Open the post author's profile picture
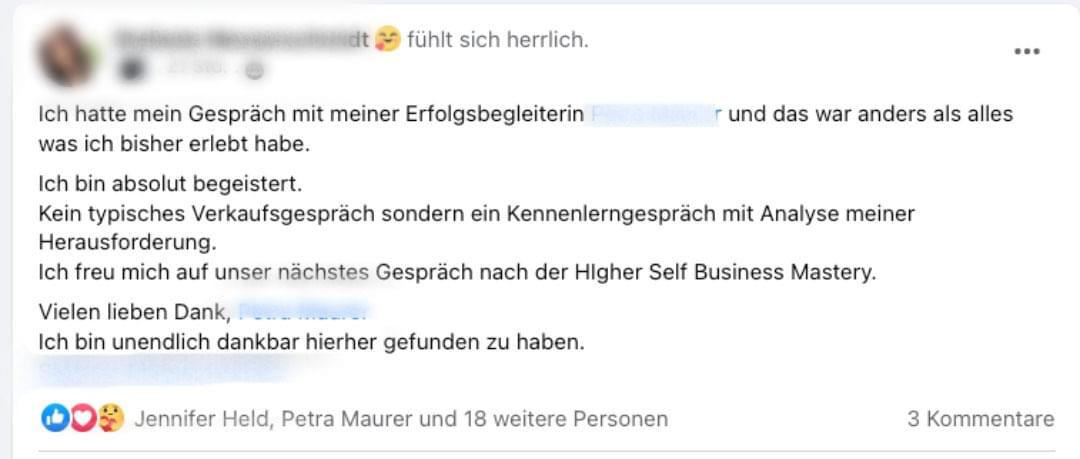This screenshot has width=1080, height=459. (x=64, y=54)
